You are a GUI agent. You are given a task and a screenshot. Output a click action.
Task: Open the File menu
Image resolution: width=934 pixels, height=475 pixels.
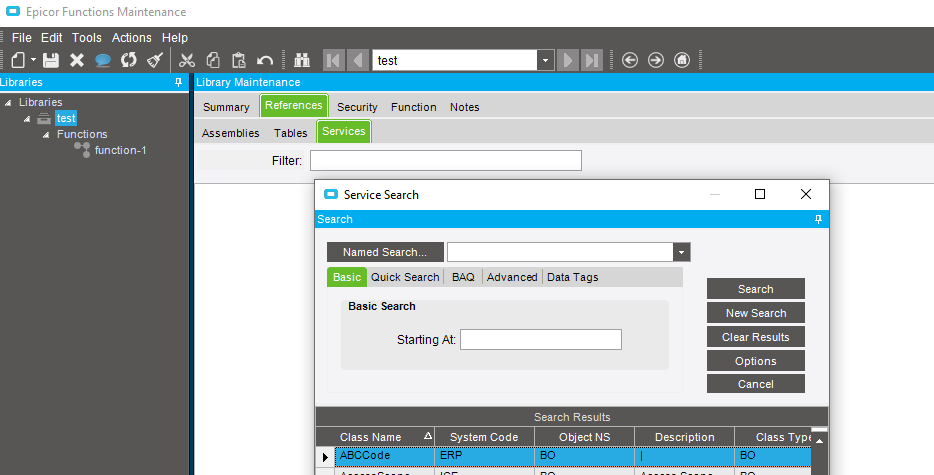(x=21, y=38)
